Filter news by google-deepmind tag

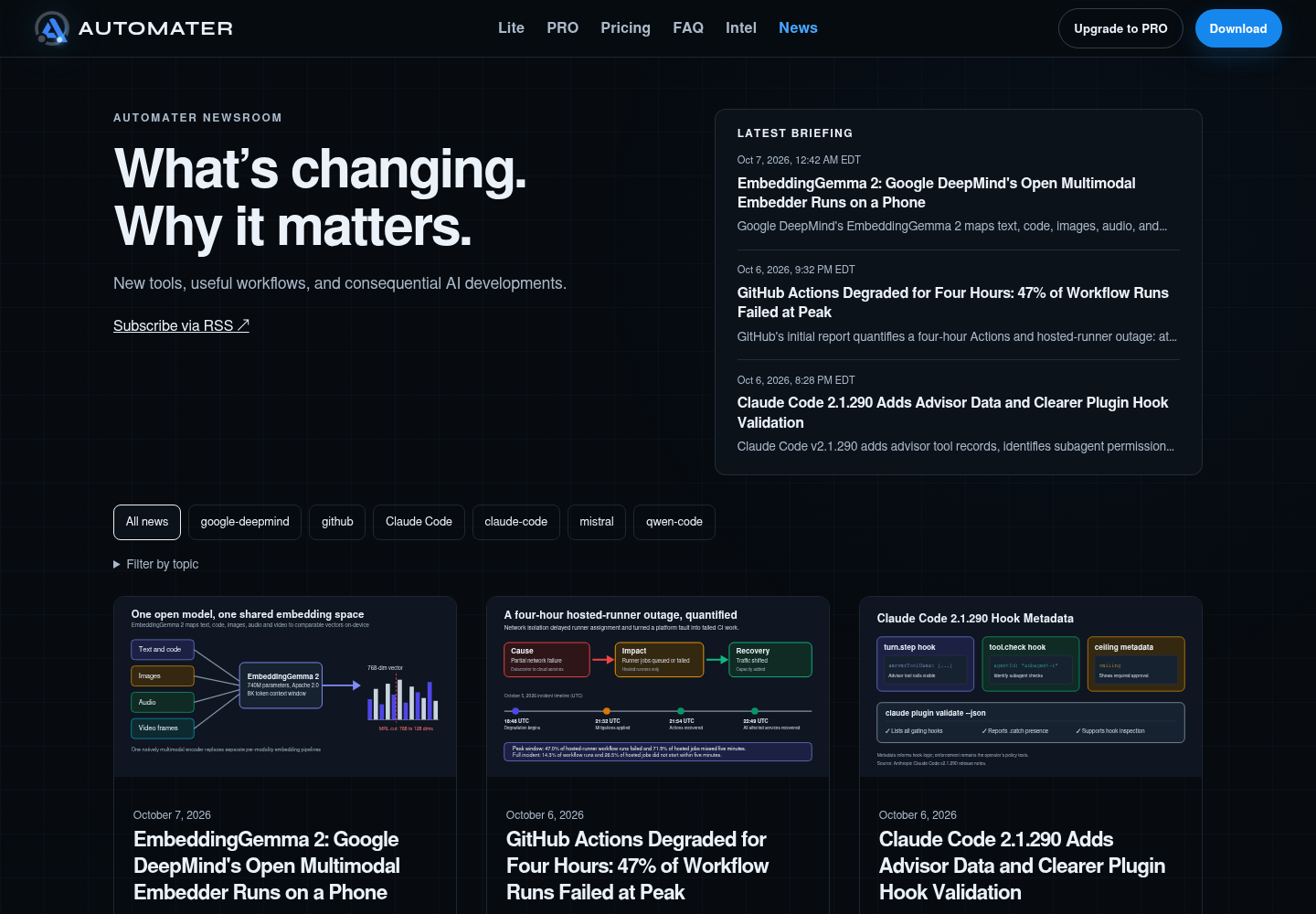click(x=245, y=522)
